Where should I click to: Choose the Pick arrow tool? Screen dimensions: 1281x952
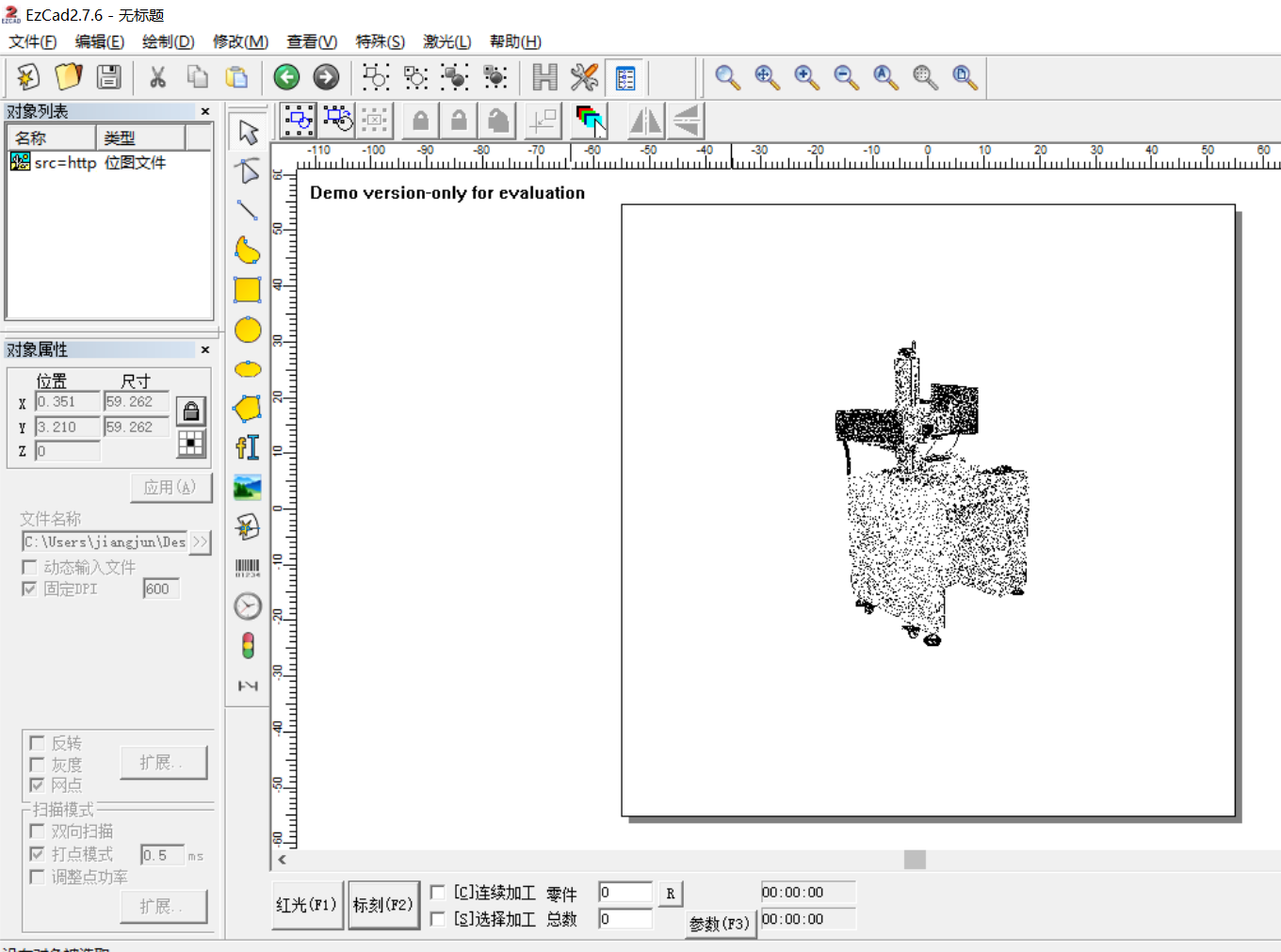(248, 132)
